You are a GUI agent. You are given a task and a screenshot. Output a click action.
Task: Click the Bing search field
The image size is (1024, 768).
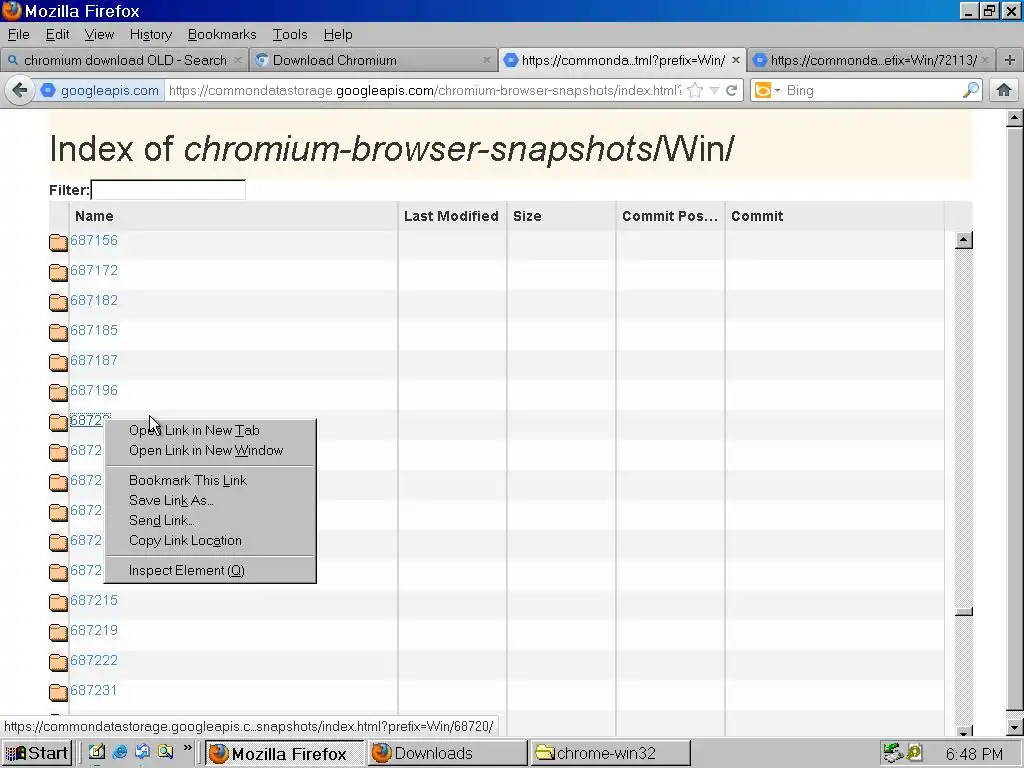point(872,90)
